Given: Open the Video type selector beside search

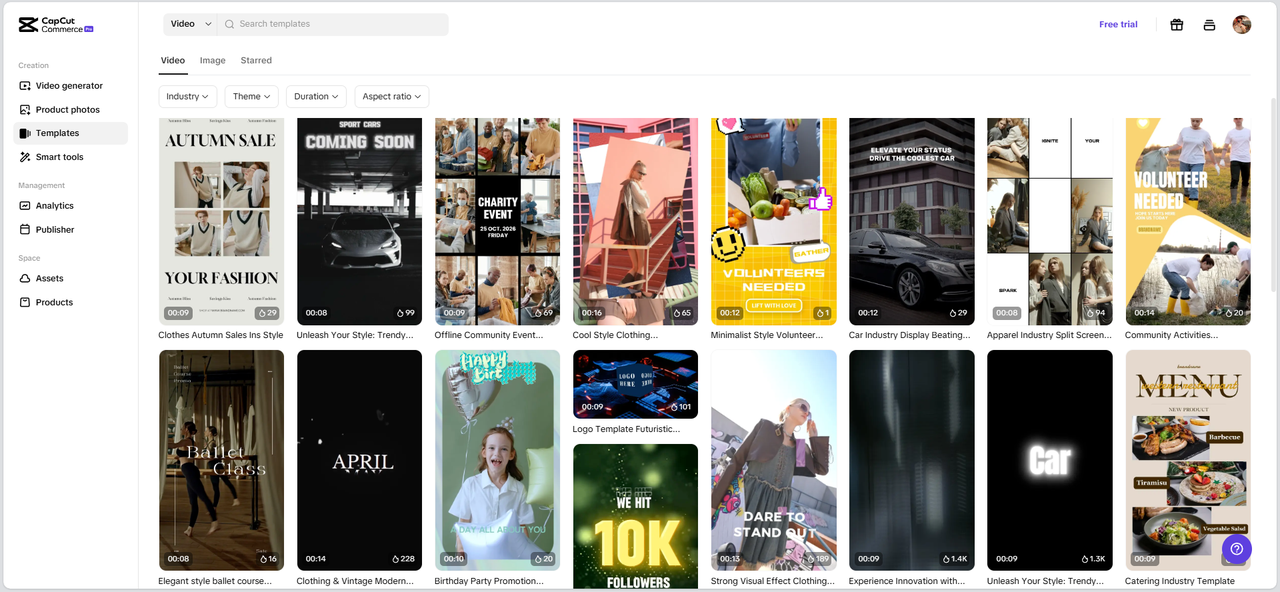Looking at the screenshot, I should tap(190, 24).
